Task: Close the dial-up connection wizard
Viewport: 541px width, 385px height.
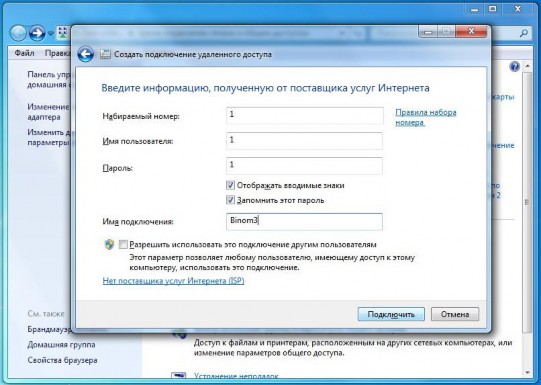Action: tap(471, 31)
